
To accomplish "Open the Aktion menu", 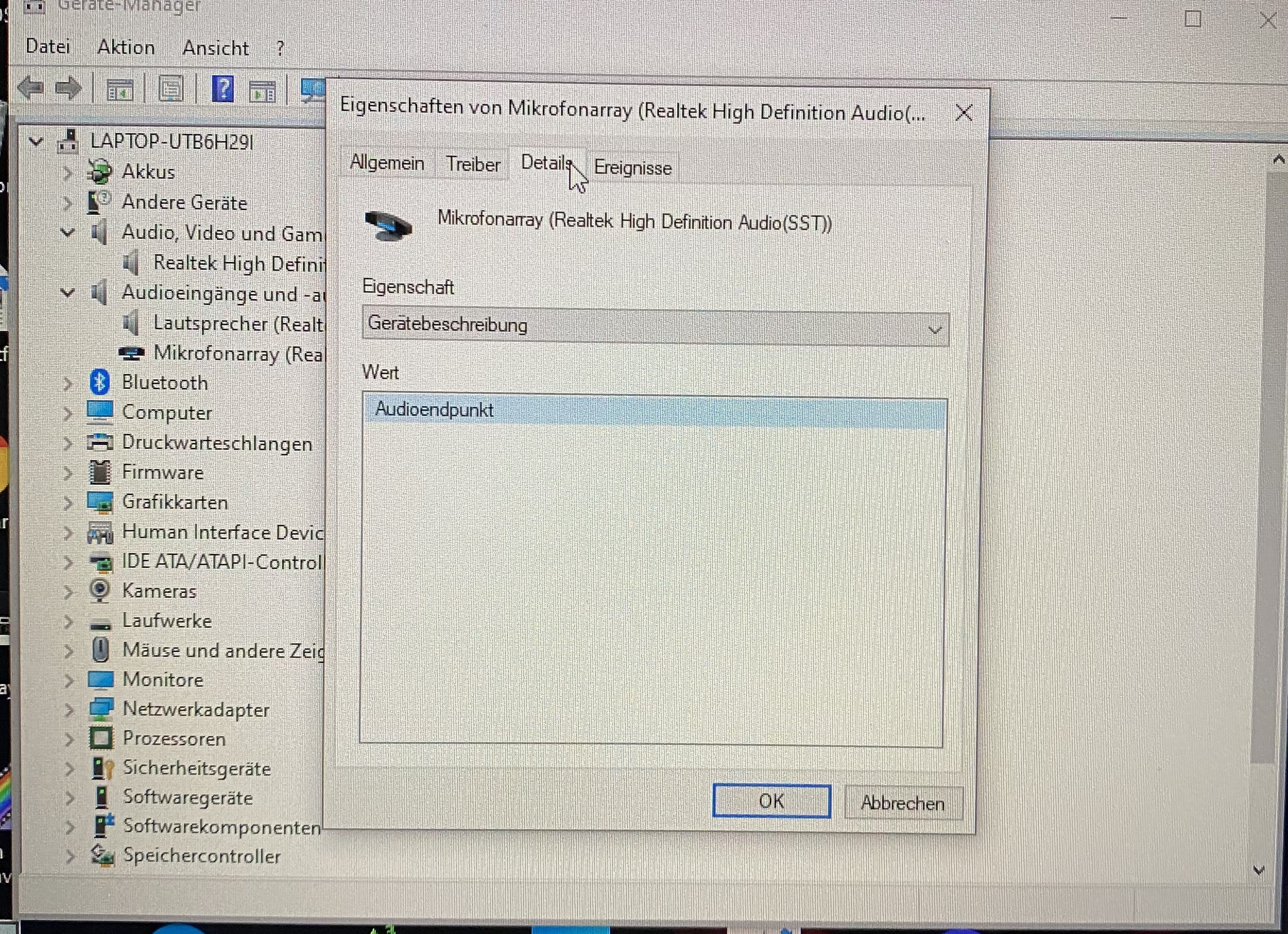I will (126, 48).
